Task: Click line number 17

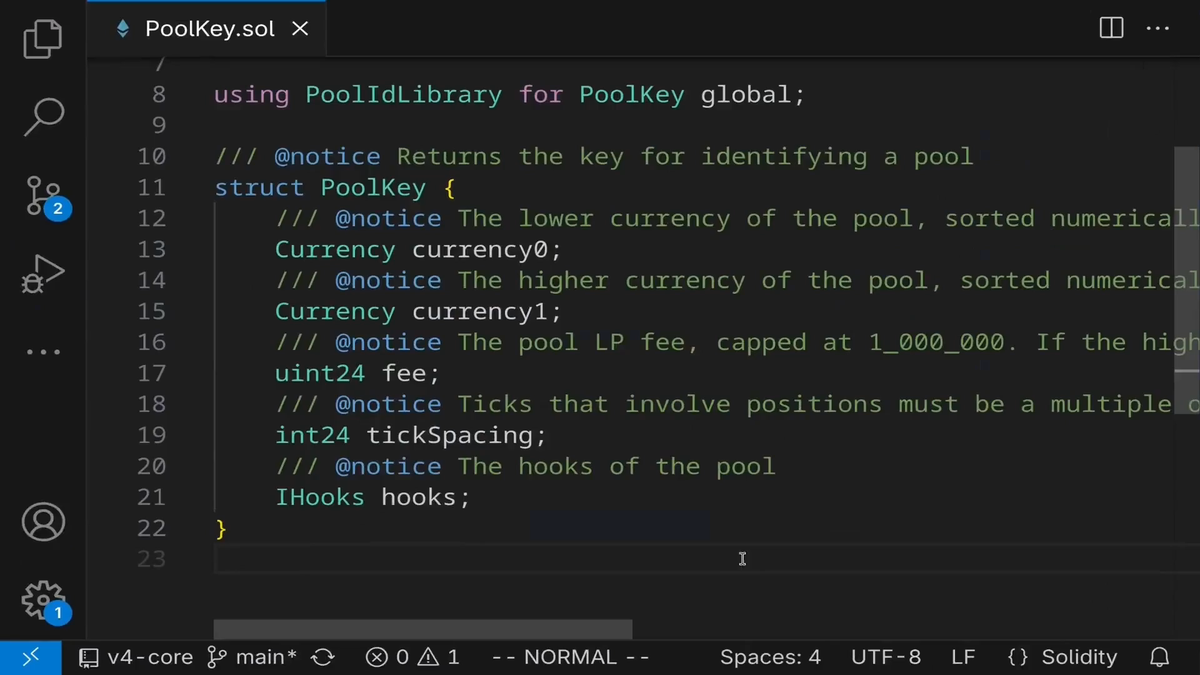Action: [152, 373]
